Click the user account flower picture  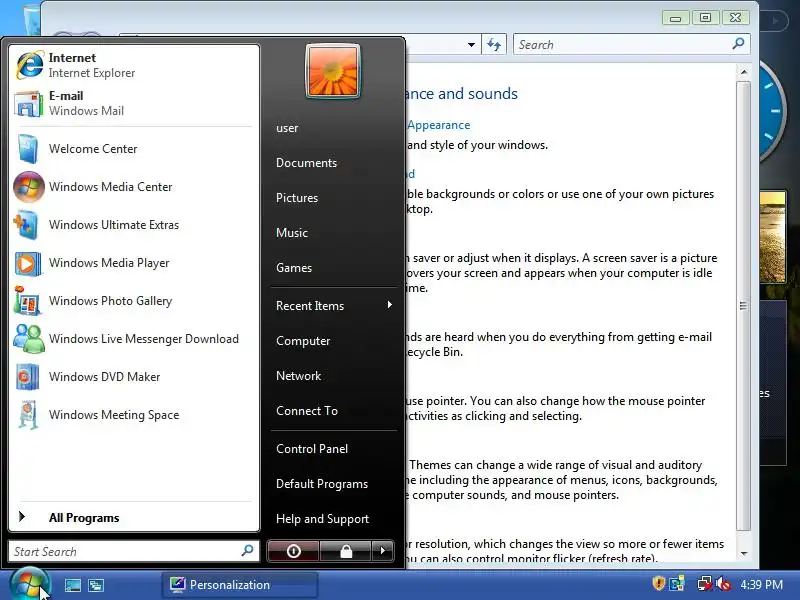coord(333,71)
